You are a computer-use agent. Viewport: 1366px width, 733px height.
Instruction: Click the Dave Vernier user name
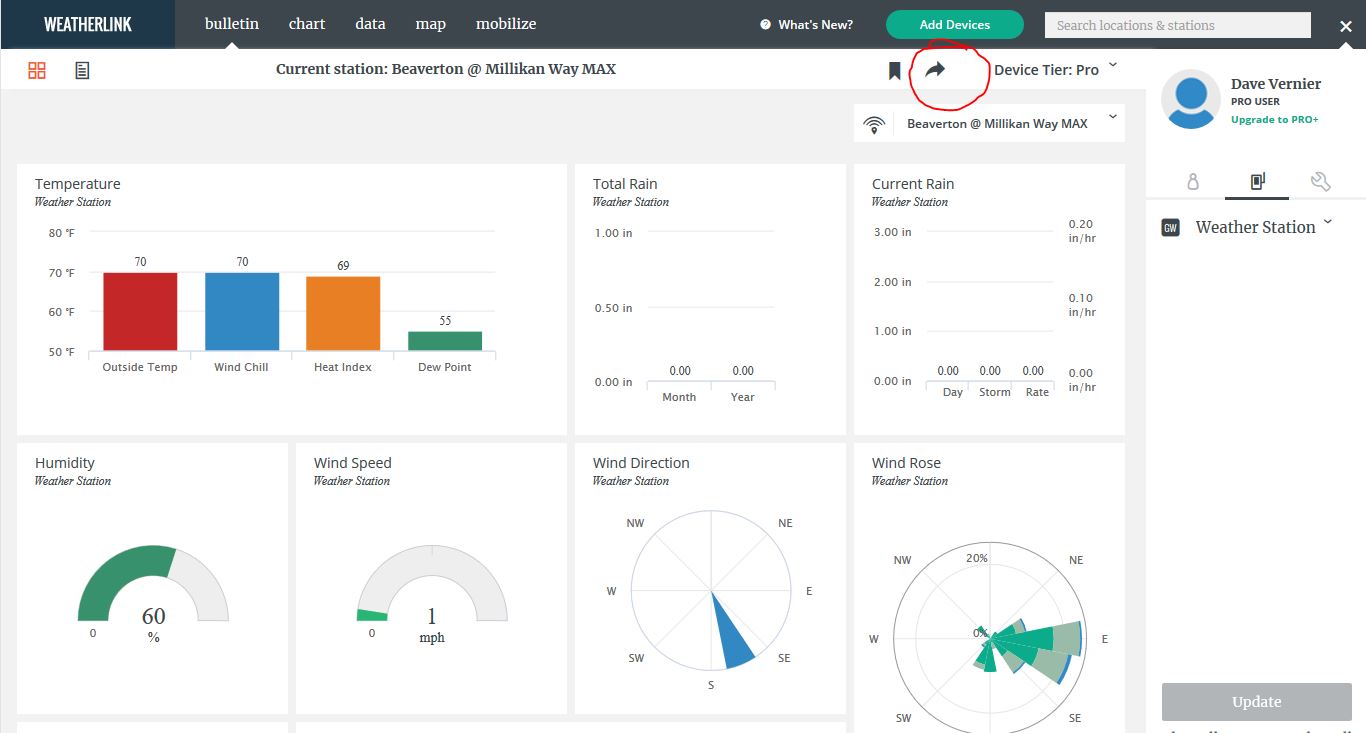point(1276,84)
